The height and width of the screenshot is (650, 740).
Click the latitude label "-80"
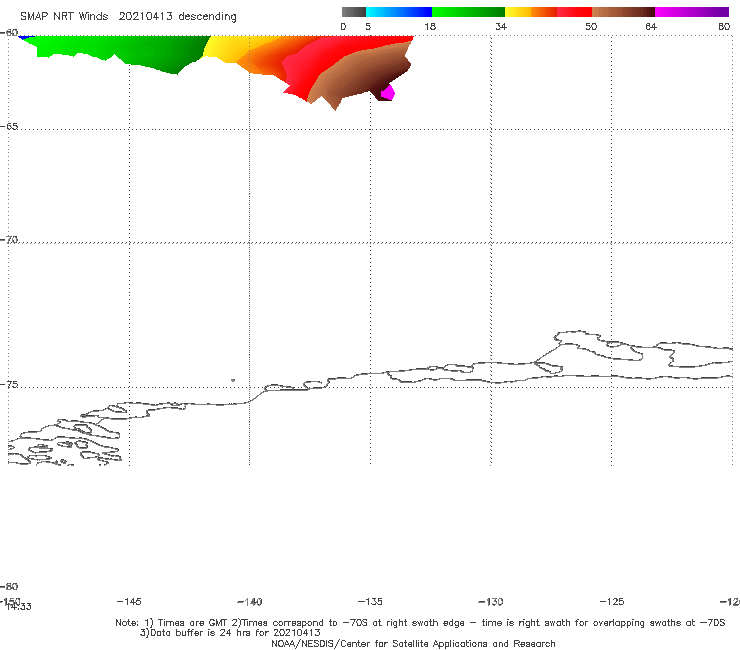(x=9, y=587)
